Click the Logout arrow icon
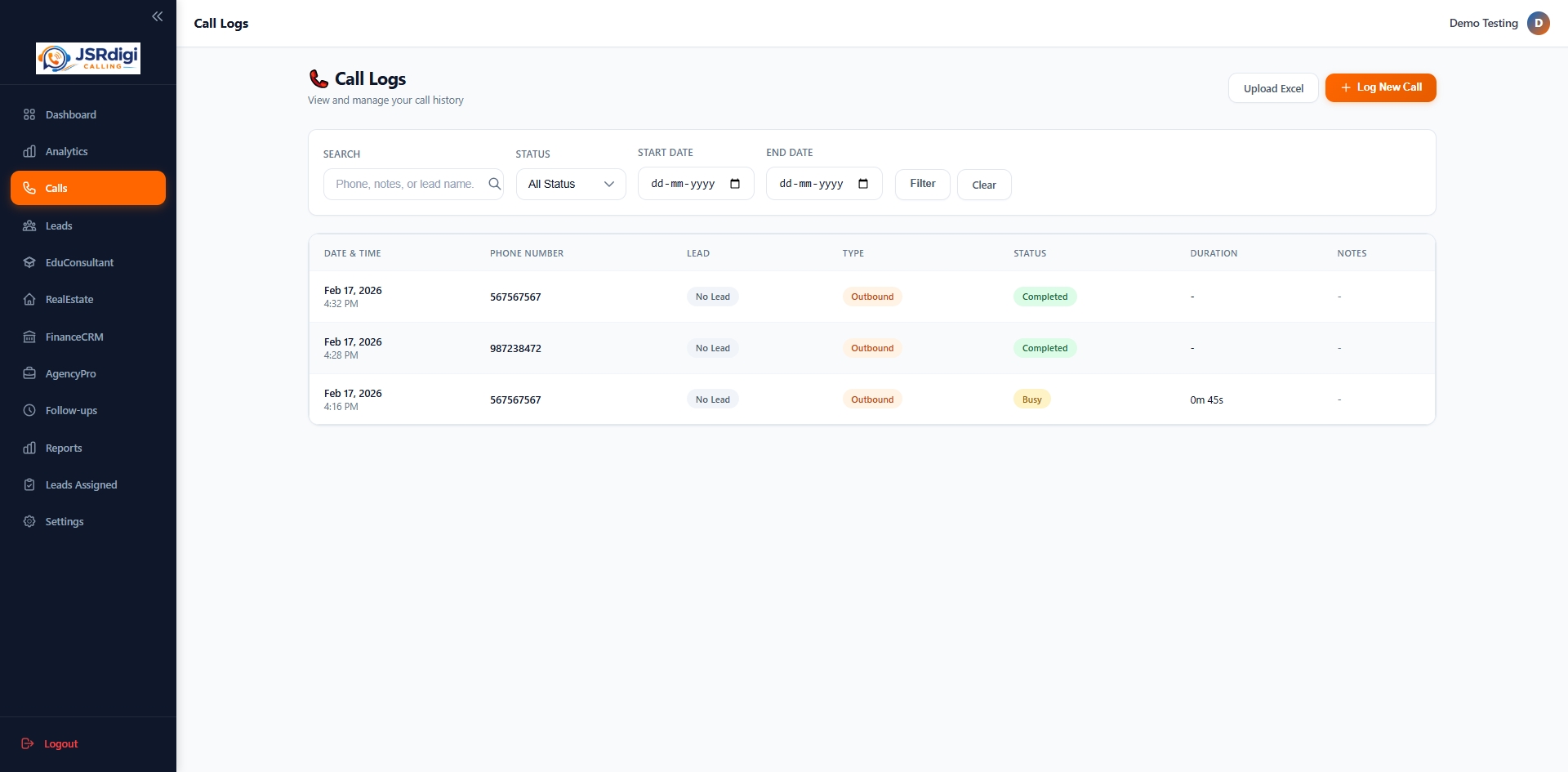The height and width of the screenshot is (772, 1568). pos(28,743)
